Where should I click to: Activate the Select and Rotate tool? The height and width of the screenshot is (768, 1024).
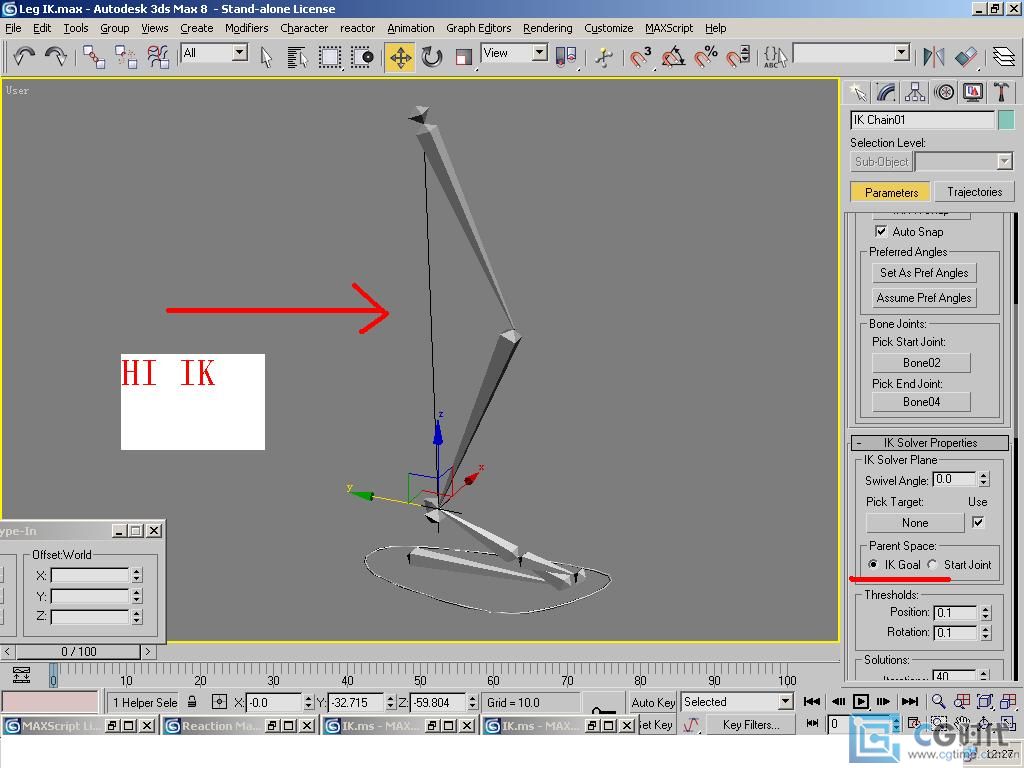[x=432, y=57]
